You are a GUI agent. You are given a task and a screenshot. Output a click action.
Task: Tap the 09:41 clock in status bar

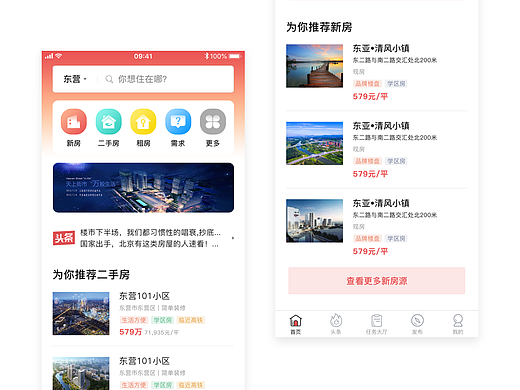click(143, 56)
